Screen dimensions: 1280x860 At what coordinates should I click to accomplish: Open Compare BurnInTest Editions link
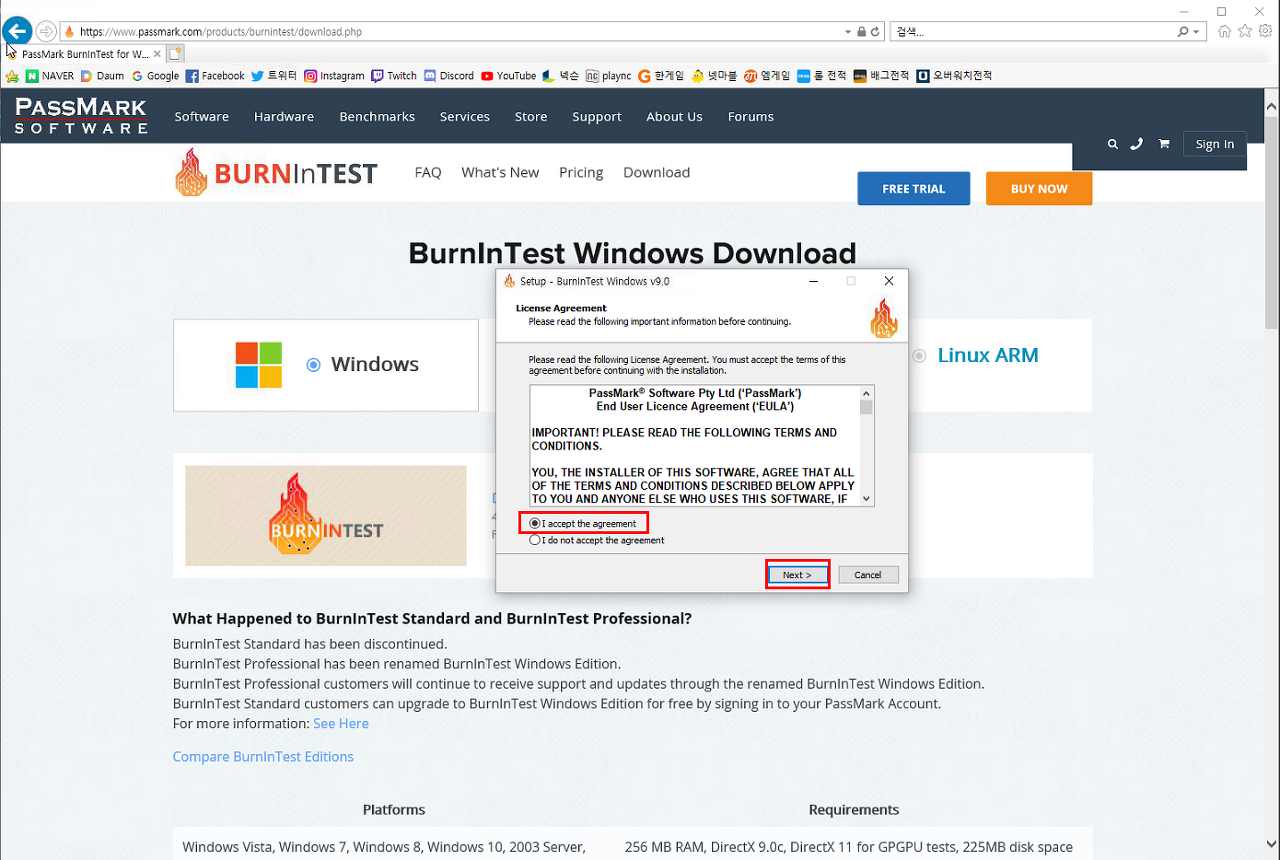click(263, 756)
